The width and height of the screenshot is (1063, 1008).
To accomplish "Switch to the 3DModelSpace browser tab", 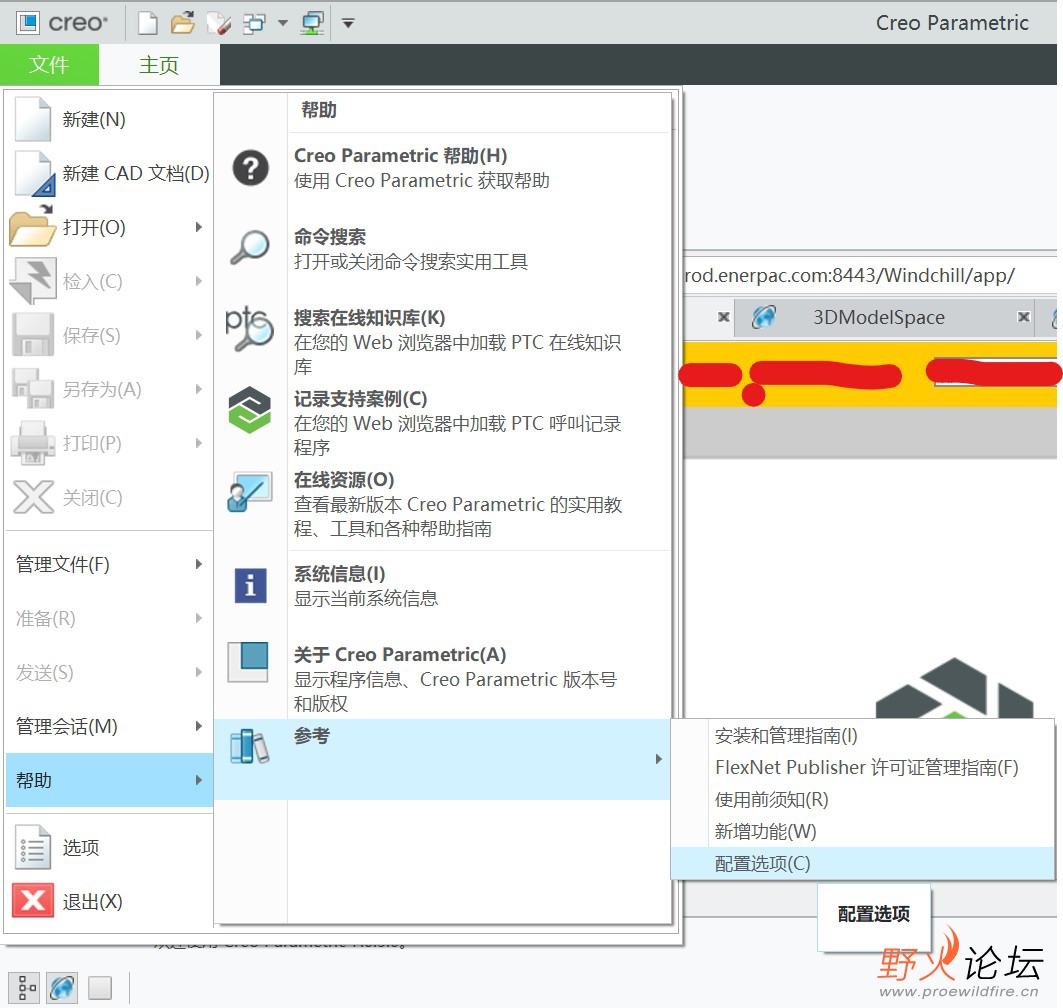I will [x=879, y=317].
